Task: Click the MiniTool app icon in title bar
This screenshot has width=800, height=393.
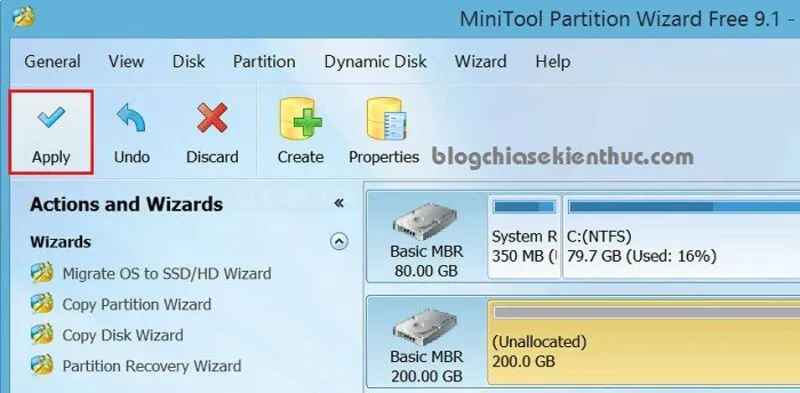Action: pyautogui.click(x=23, y=17)
